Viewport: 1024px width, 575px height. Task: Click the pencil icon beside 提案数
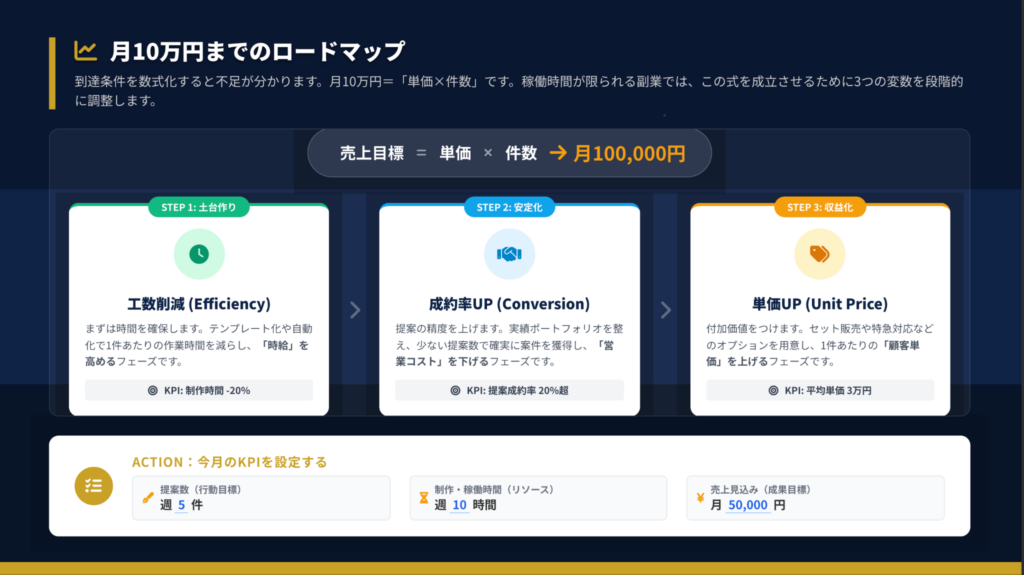(x=148, y=496)
